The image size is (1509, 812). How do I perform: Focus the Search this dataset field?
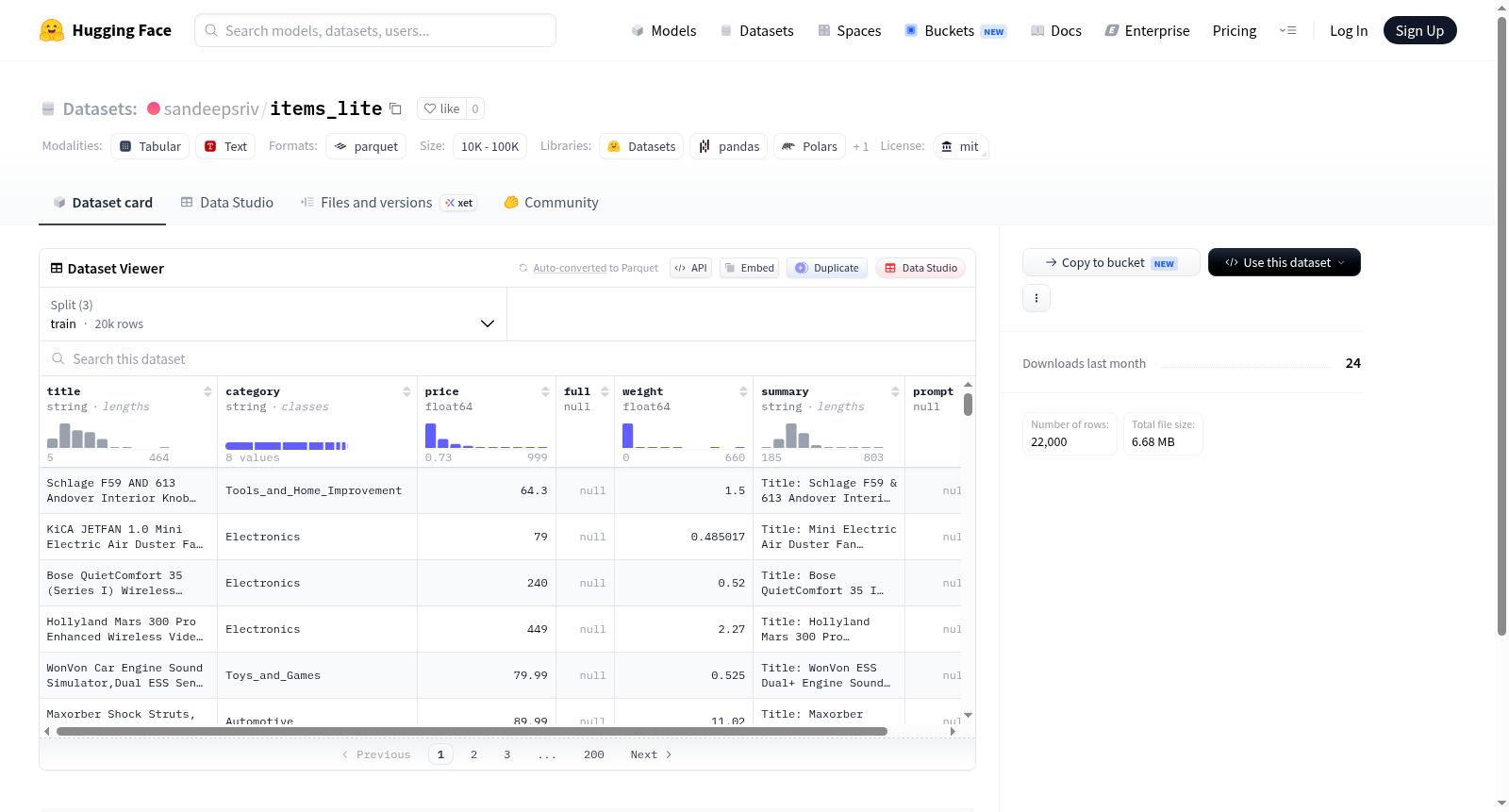tap(507, 358)
